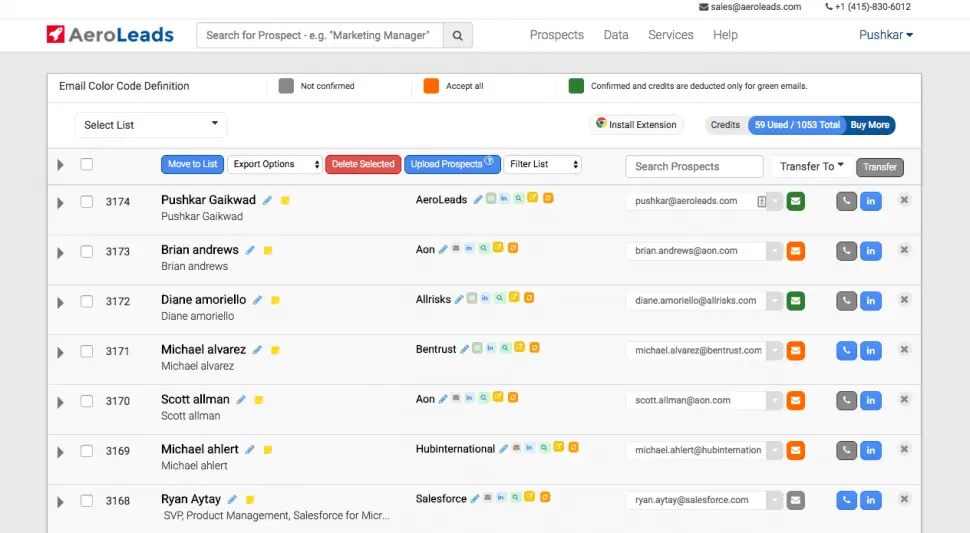
Task: Remove the Scott allman row with X
Action: 904,399
